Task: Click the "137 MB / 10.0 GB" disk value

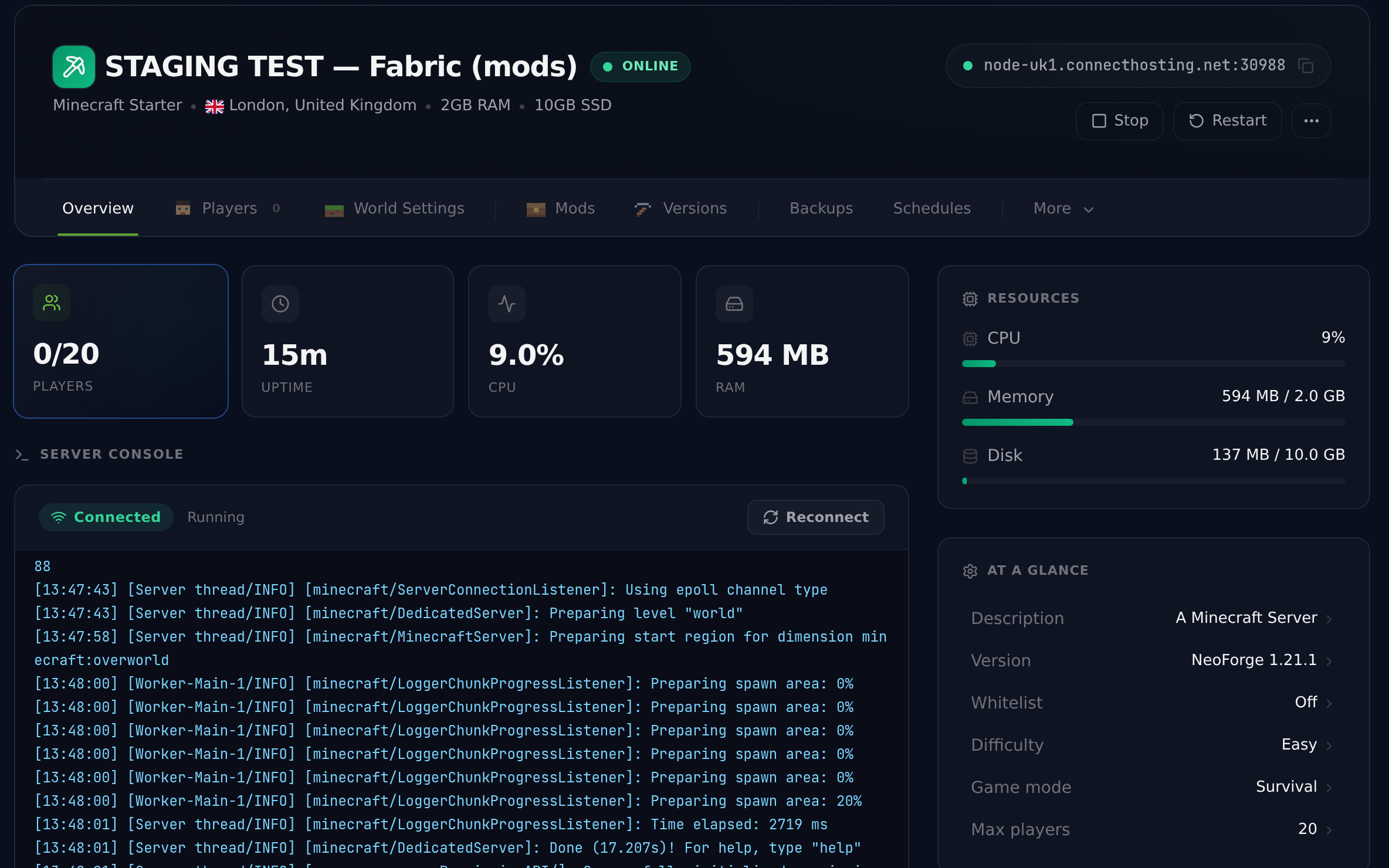Action: point(1279,455)
